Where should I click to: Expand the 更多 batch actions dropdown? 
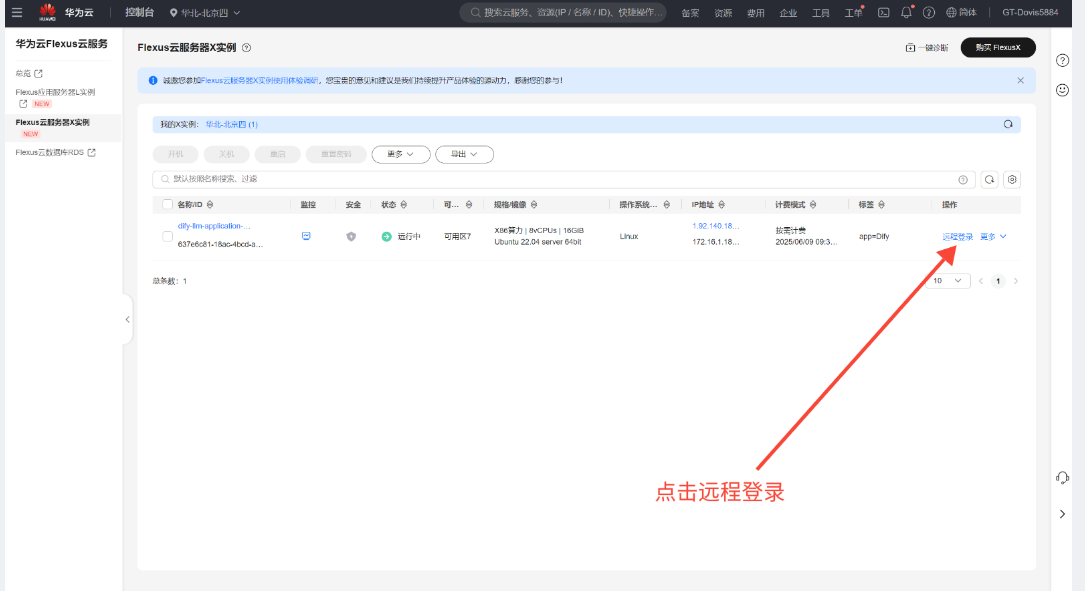[400, 154]
